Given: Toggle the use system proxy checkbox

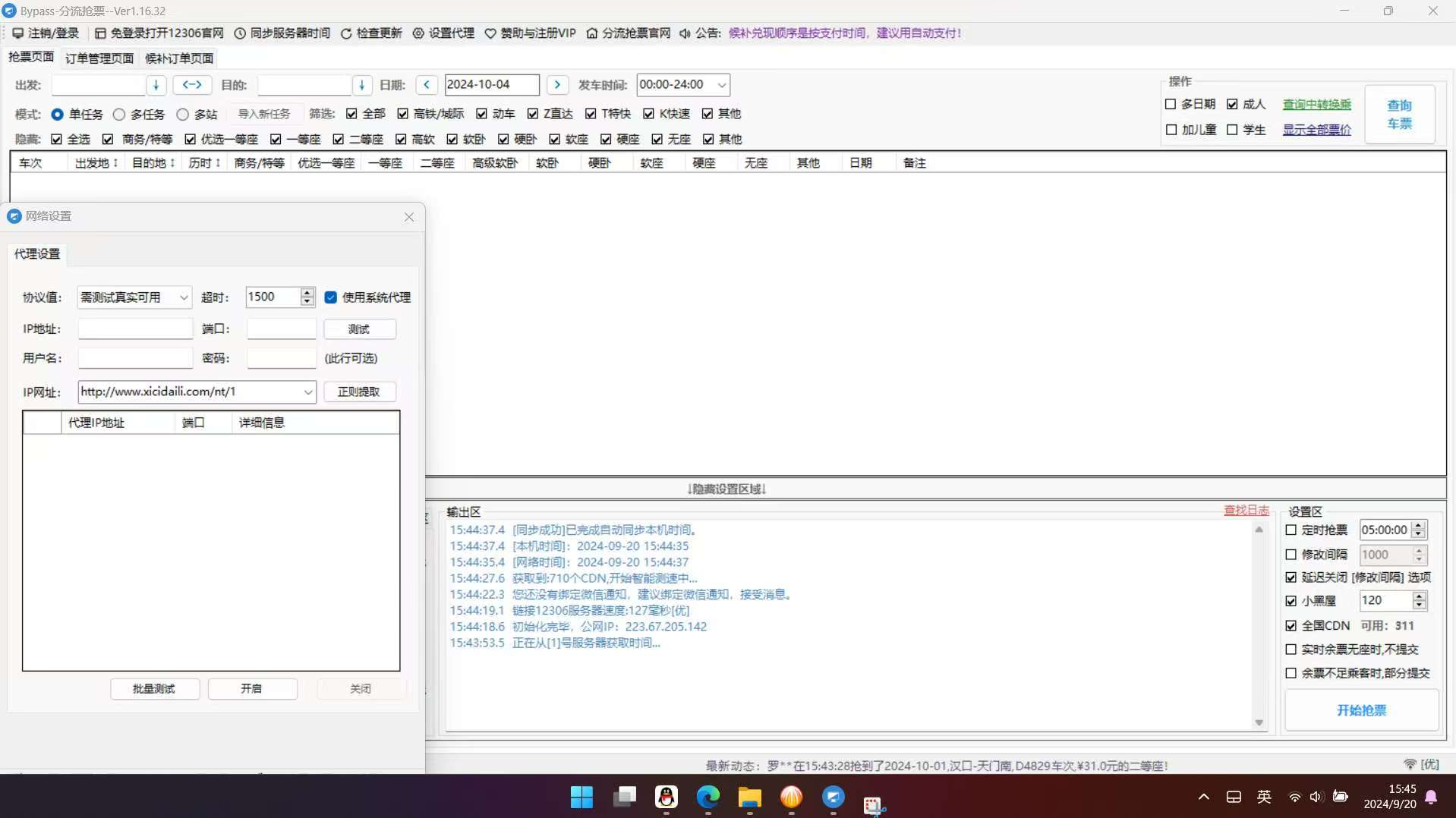Looking at the screenshot, I should point(331,297).
